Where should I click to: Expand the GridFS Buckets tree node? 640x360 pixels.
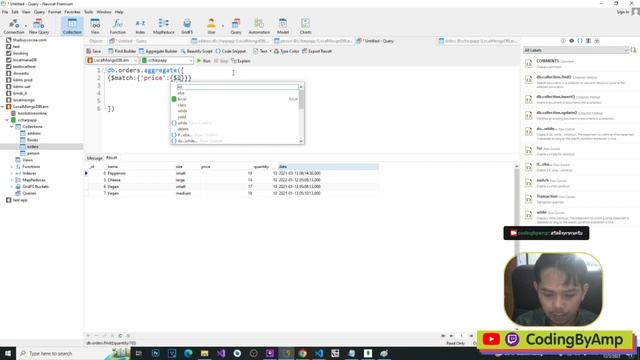pyautogui.click(x=12, y=187)
